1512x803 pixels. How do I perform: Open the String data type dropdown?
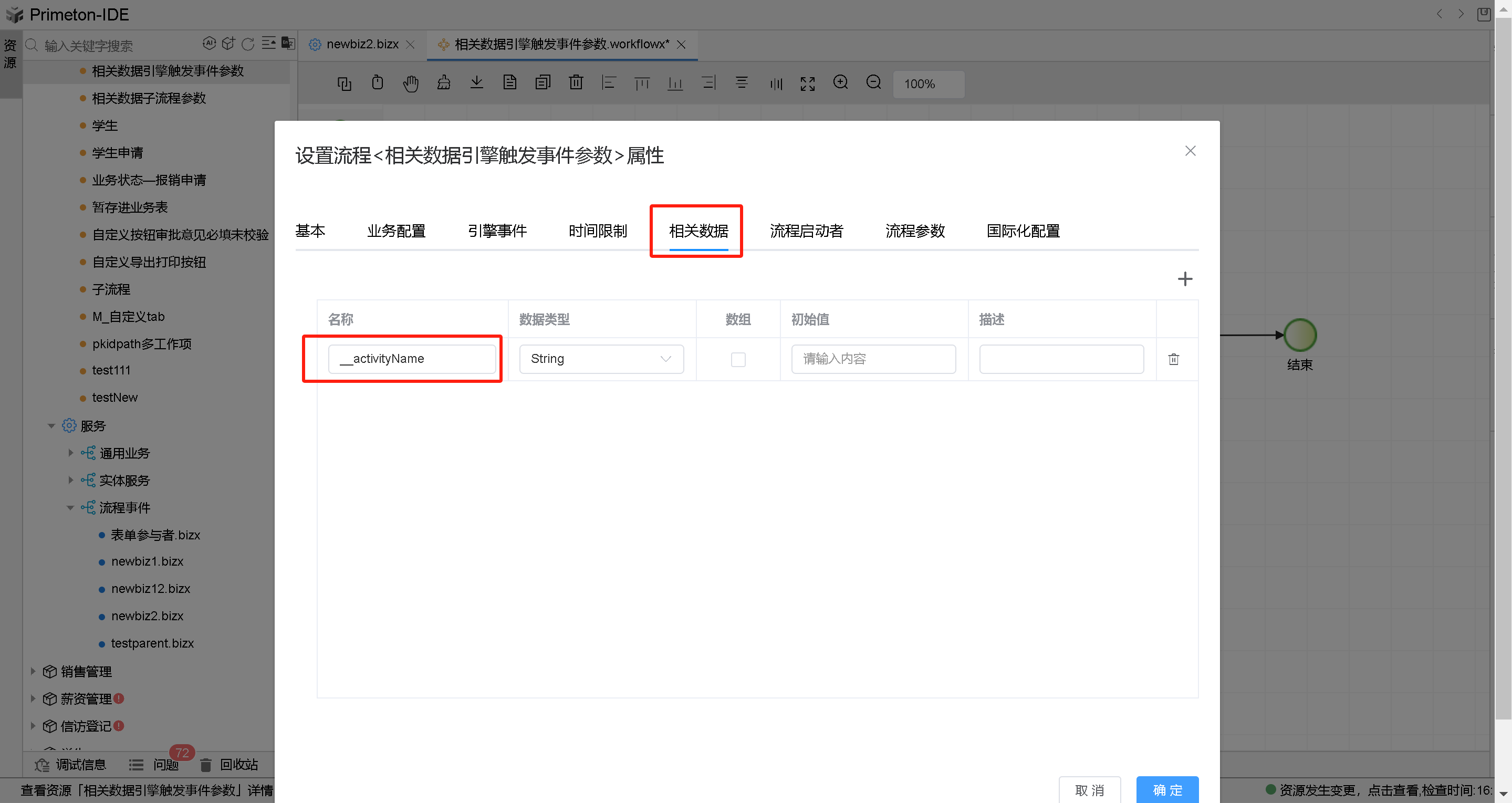pyautogui.click(x=601, y=359)
